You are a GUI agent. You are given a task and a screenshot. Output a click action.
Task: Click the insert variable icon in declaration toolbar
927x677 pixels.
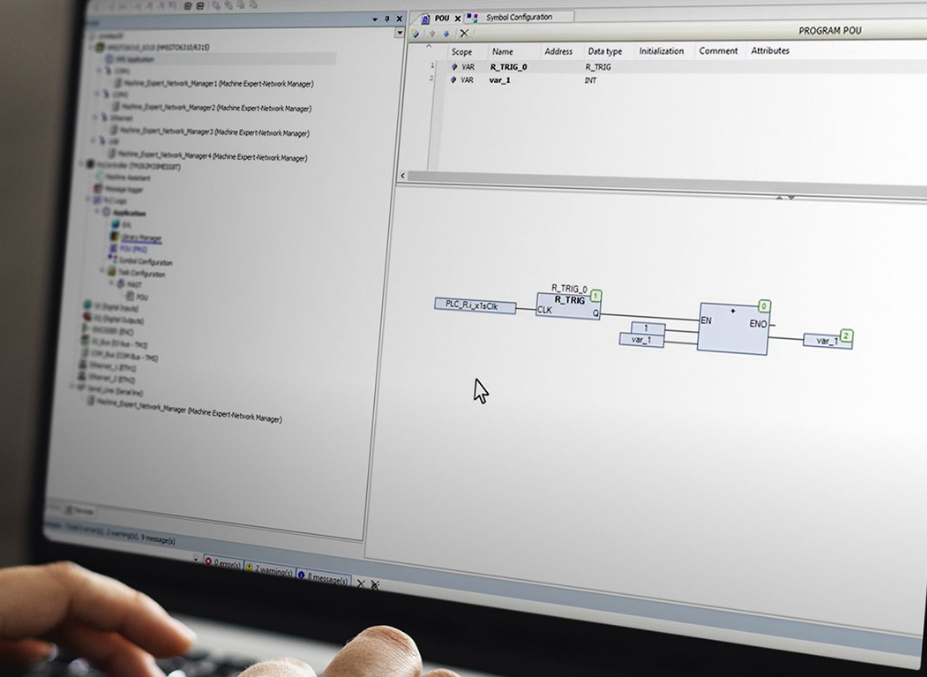[x=417, y=34]
